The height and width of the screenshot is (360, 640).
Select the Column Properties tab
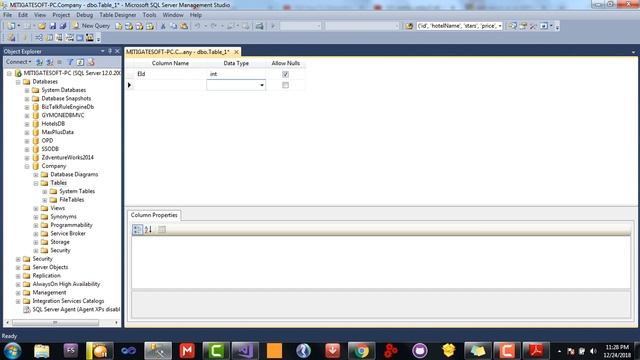click(154, 215)
